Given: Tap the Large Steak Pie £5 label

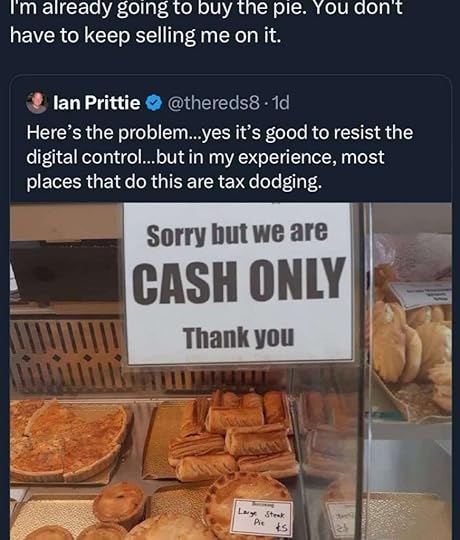Looking at the screenshot, I should point(261,518).
